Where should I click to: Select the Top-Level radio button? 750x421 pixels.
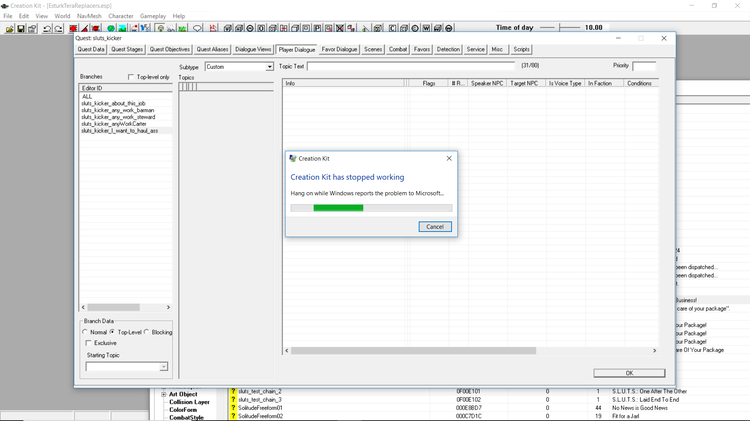[112, 332]
